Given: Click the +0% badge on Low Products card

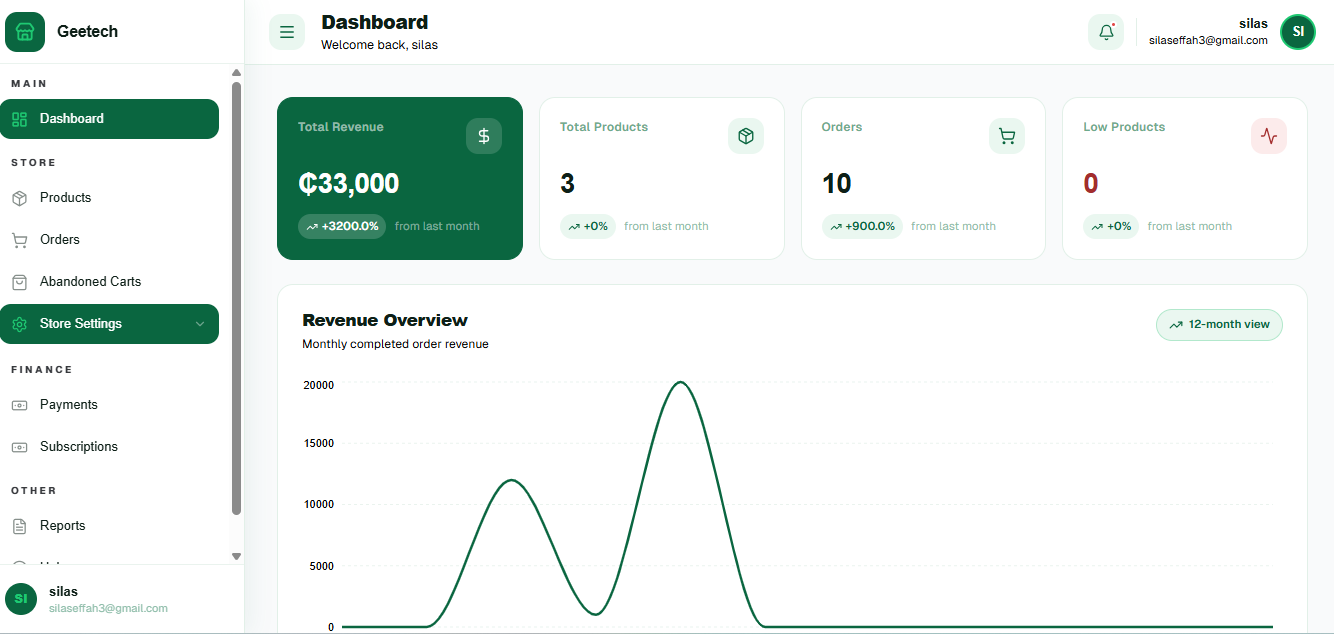Looking at the screenshot, I should coord(1111,227).
